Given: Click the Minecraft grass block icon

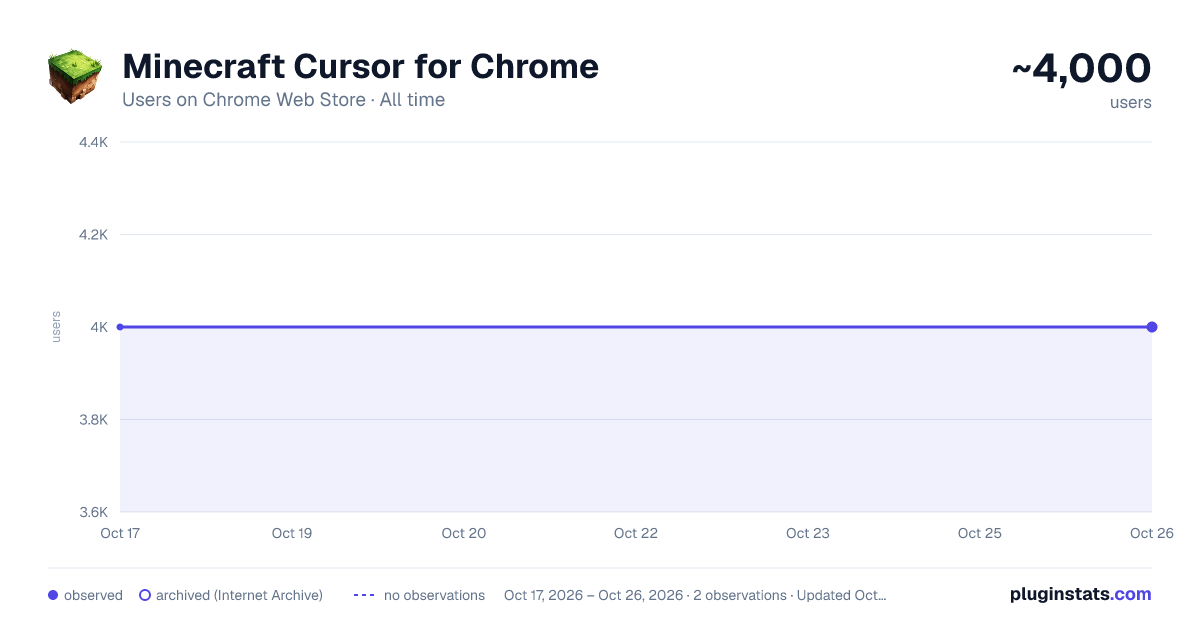Looking at the screenshot, I should click(76, 76).
